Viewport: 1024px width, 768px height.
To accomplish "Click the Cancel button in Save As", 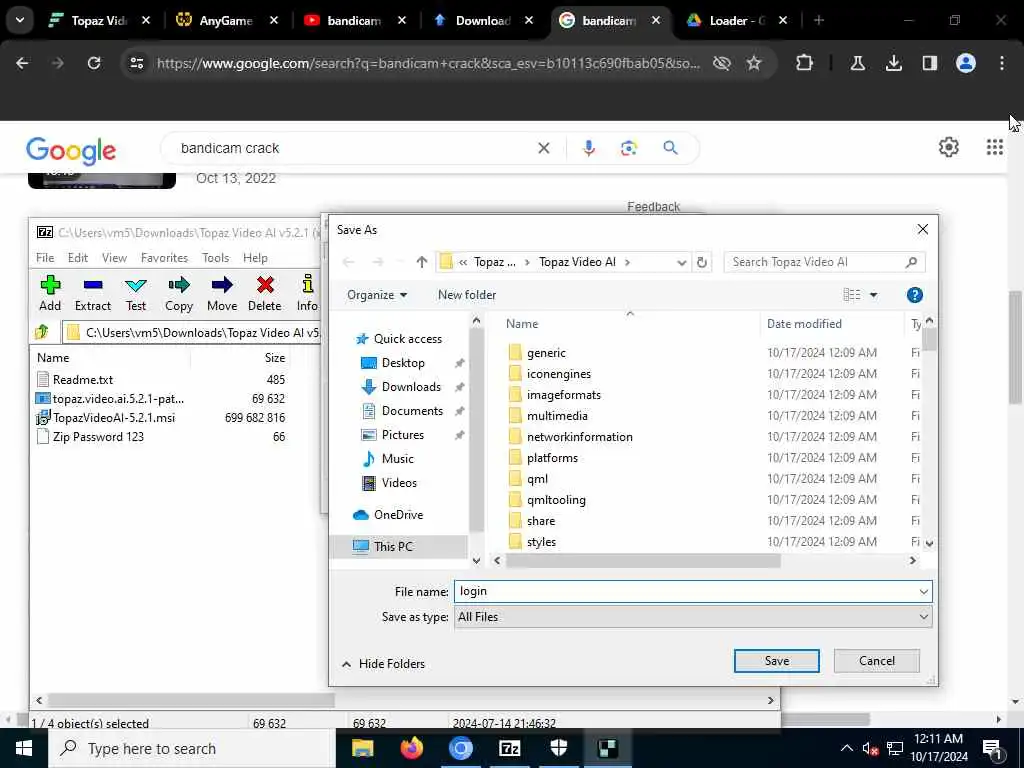I will [x=876, y=661].
